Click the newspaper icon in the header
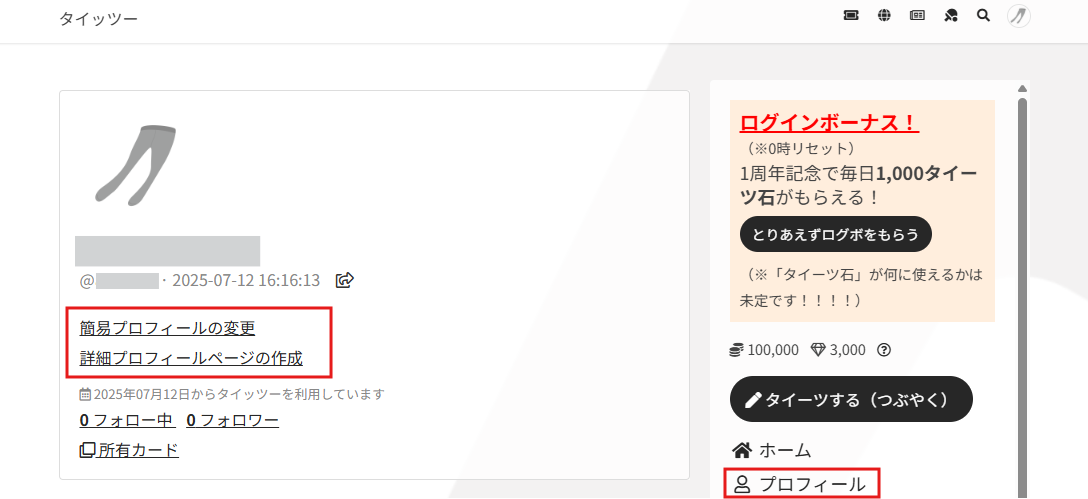 point(917,15)
